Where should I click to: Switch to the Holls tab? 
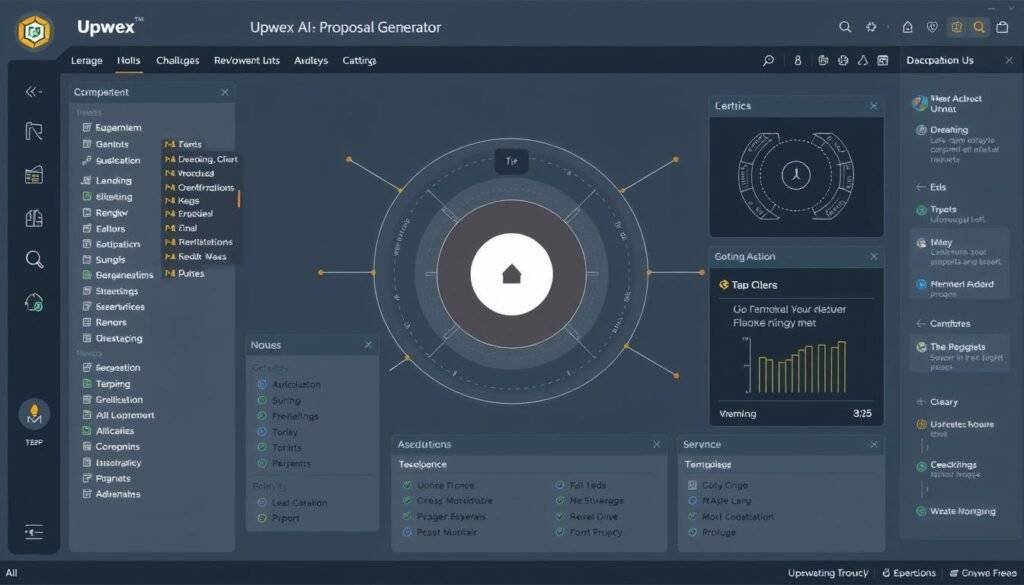click(129, 60)
